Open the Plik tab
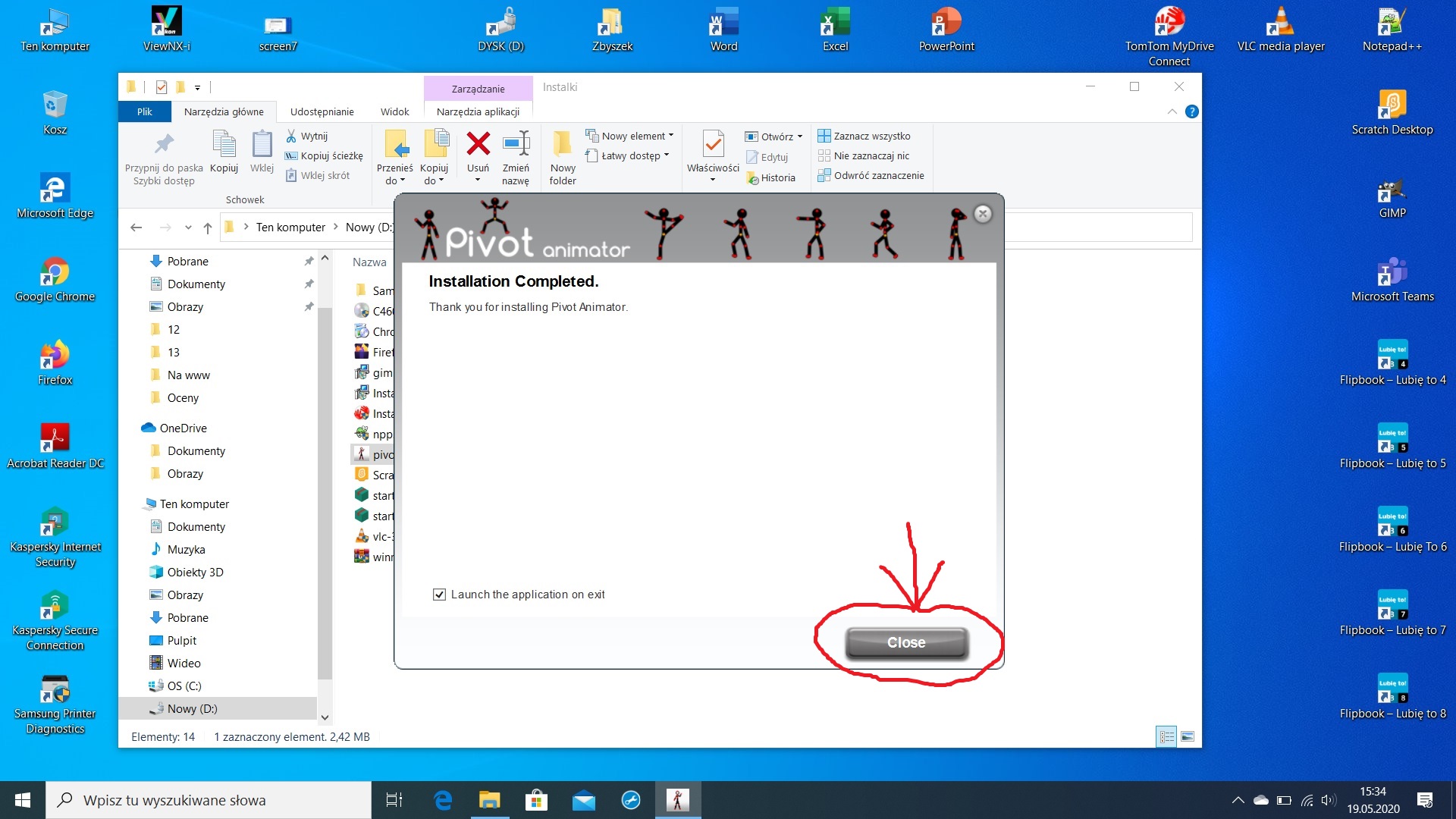Screen dimensions: 1456x819 (144, 111)
